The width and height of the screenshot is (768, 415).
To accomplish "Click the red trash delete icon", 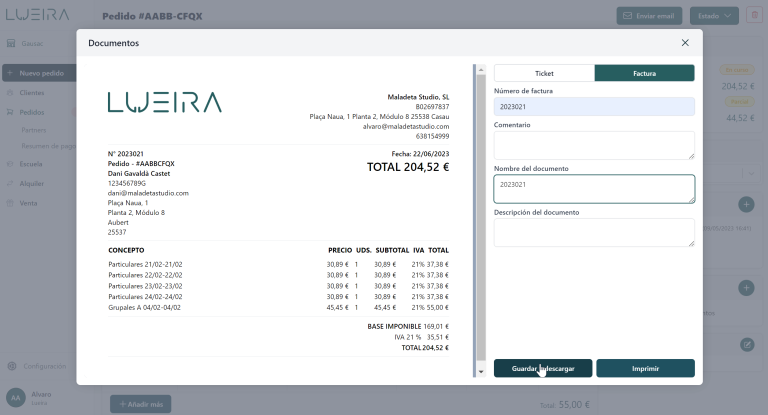I will click(754, 16).
